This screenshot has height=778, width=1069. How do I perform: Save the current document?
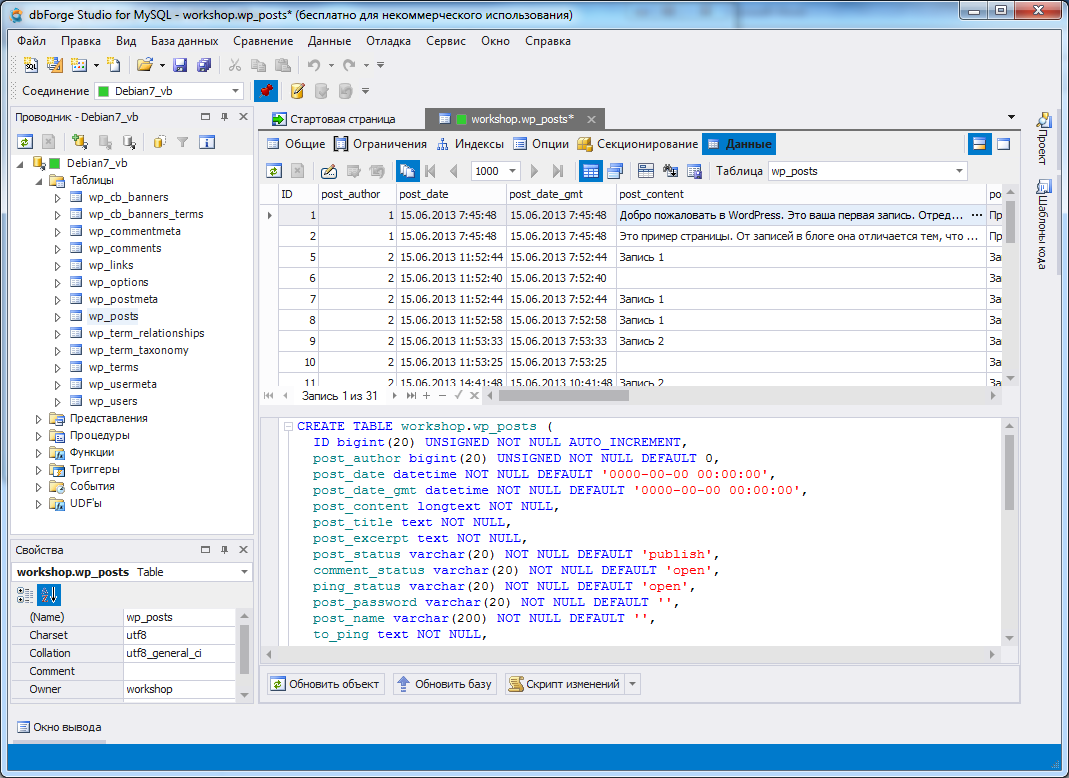(180, 65)
